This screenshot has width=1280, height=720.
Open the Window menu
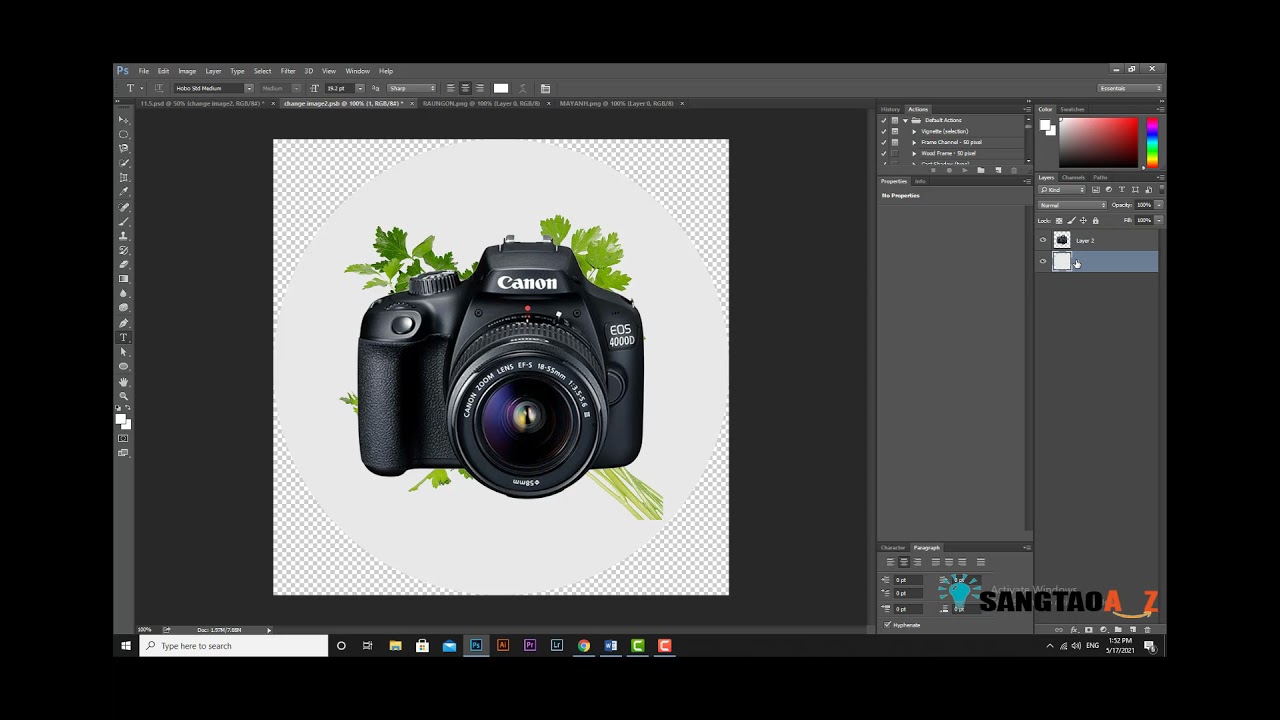357,71
